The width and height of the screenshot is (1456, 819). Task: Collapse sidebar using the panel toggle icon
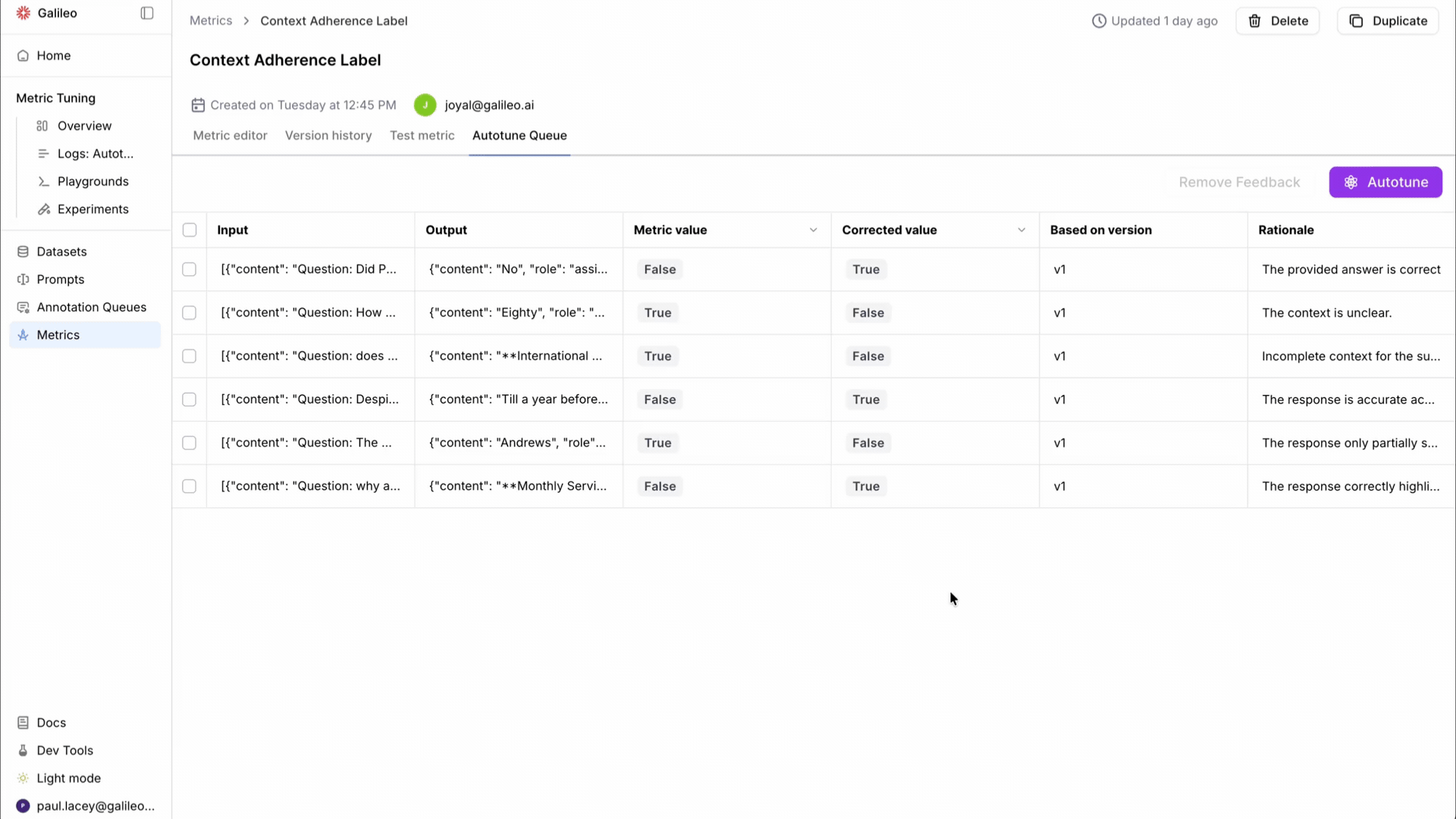pyautogui.click(x=147, y=13)
